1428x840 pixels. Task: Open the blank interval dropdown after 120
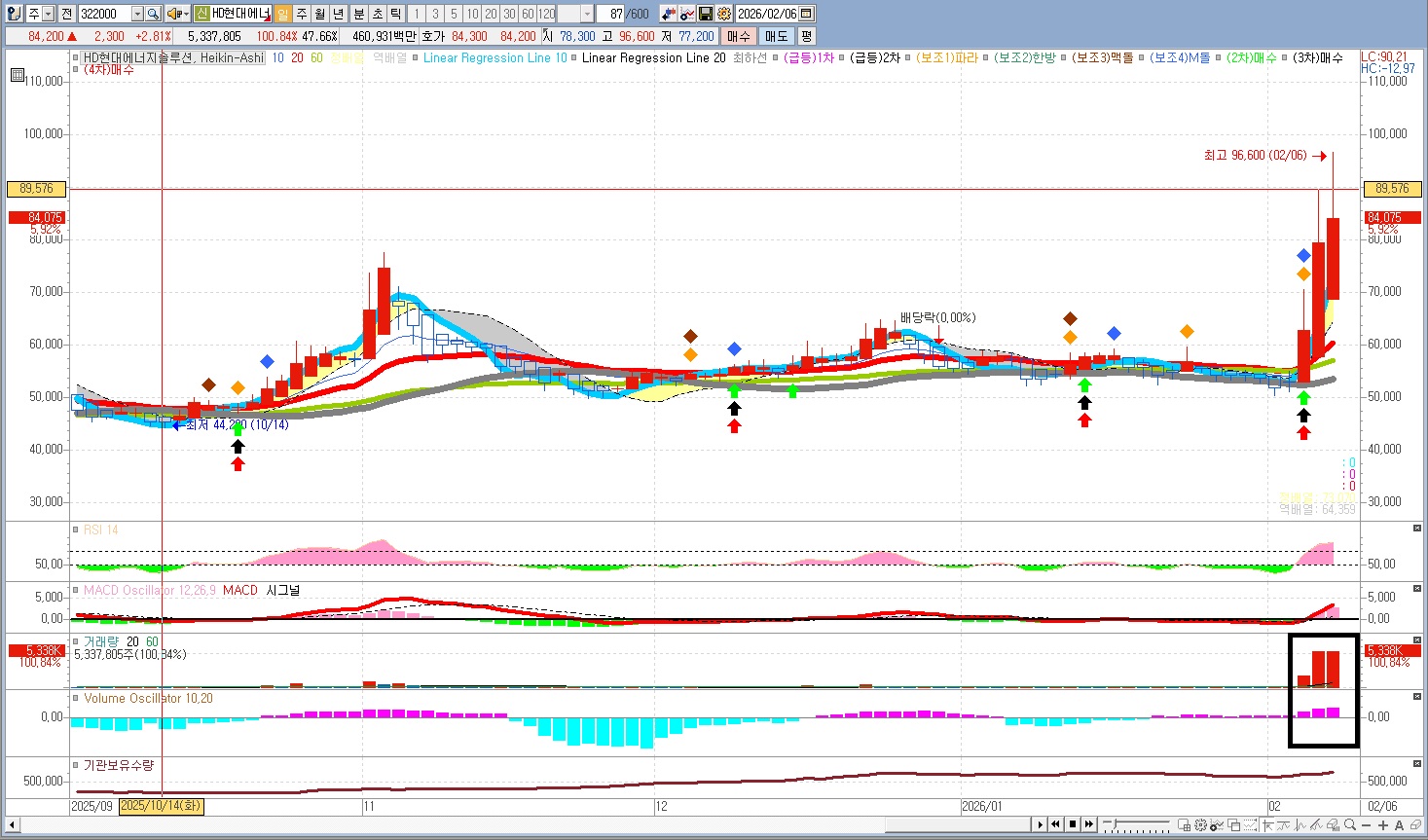(587, 14)
